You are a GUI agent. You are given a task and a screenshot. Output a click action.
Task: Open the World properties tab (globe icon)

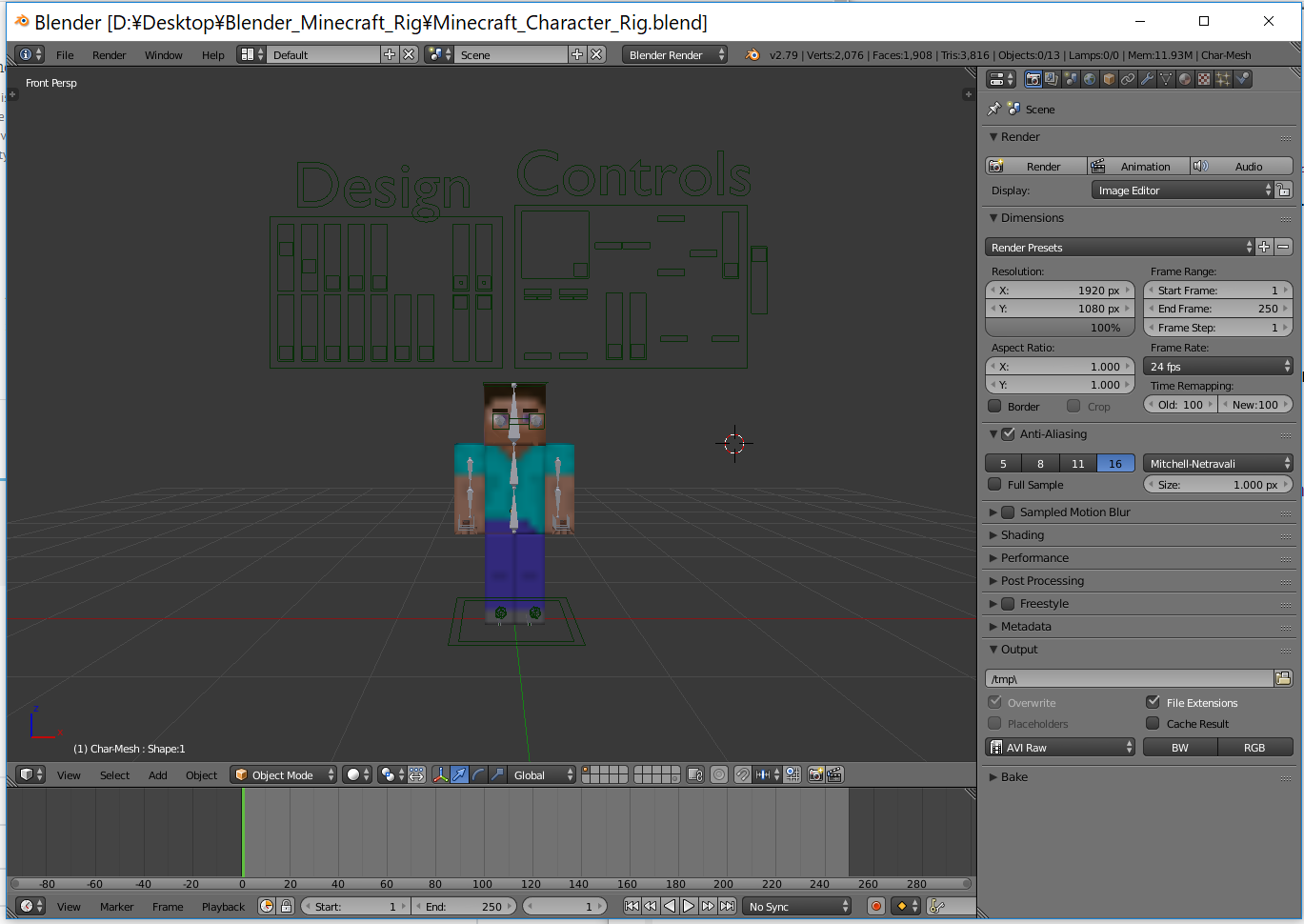coord(1090,79)
